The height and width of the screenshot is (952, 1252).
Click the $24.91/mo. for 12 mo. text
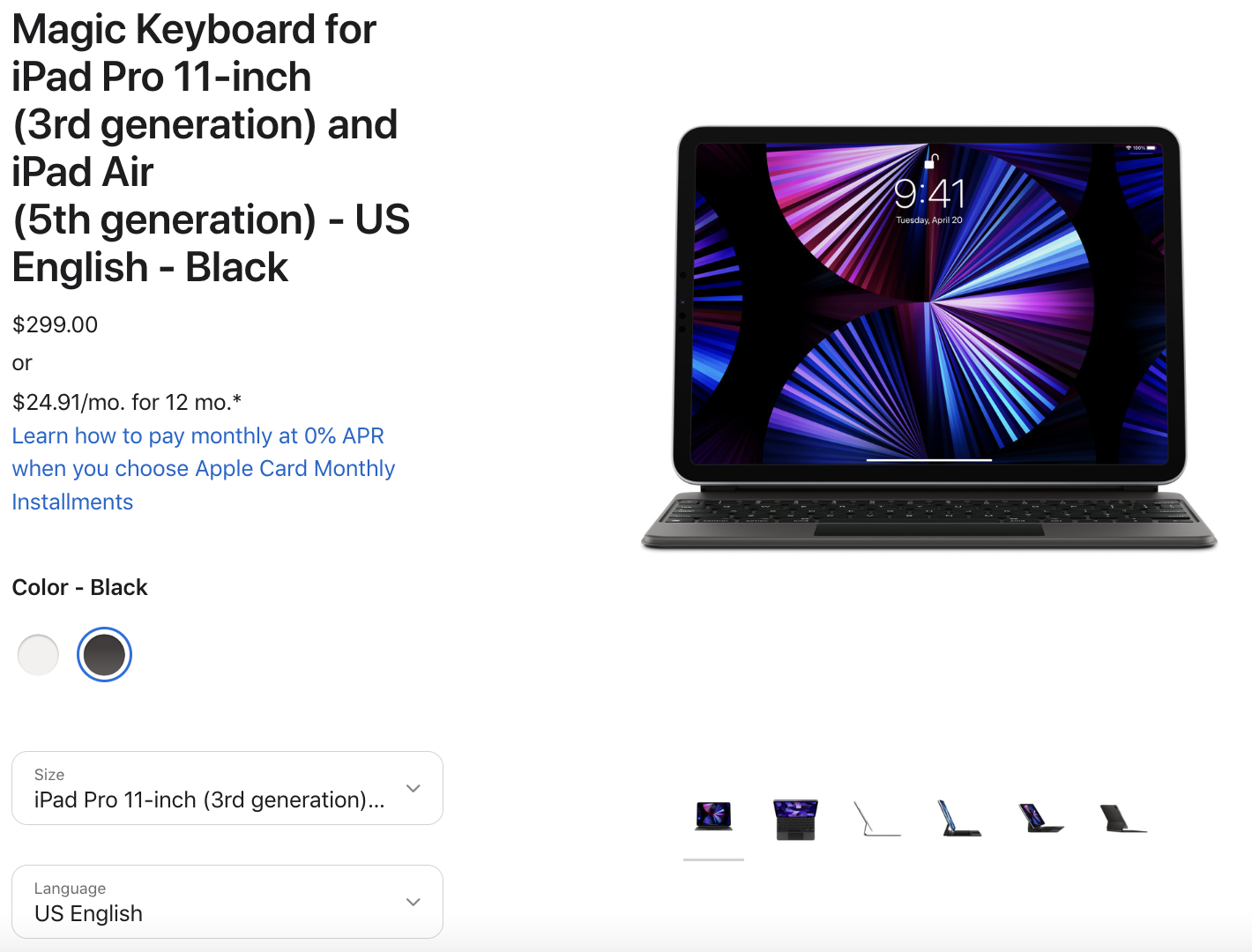127,402
